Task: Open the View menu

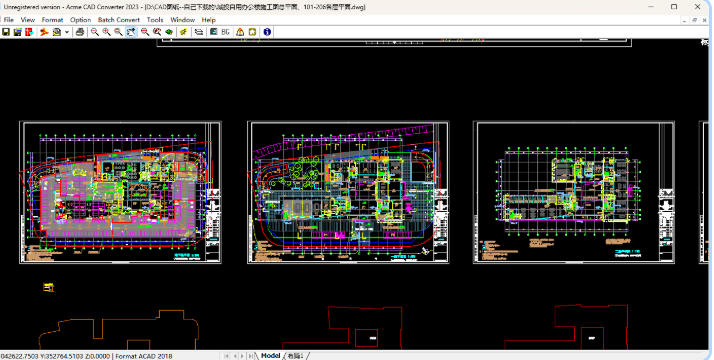Action: click(28, 20)
